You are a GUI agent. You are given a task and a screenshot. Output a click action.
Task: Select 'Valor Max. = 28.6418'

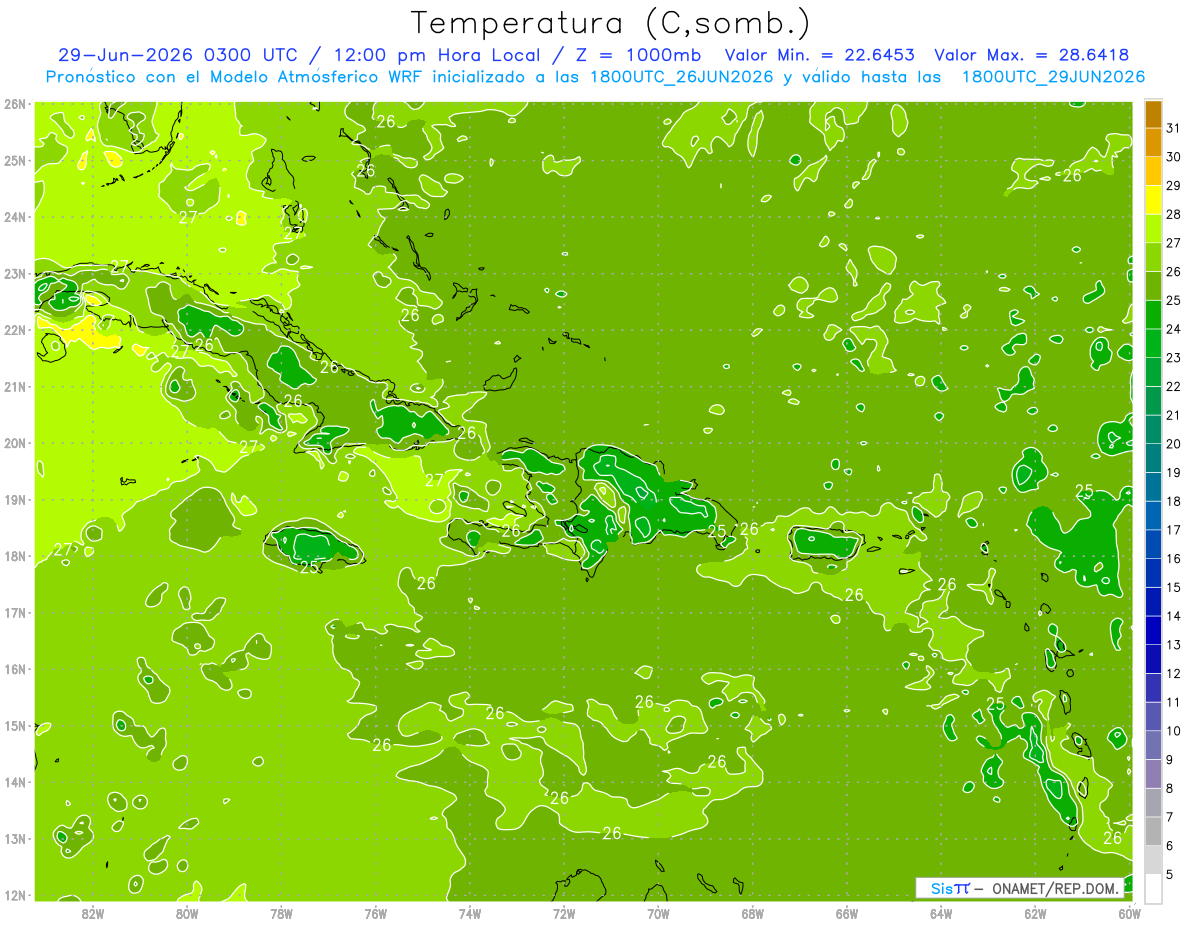pyautogui.click(x=1032, y=55)
